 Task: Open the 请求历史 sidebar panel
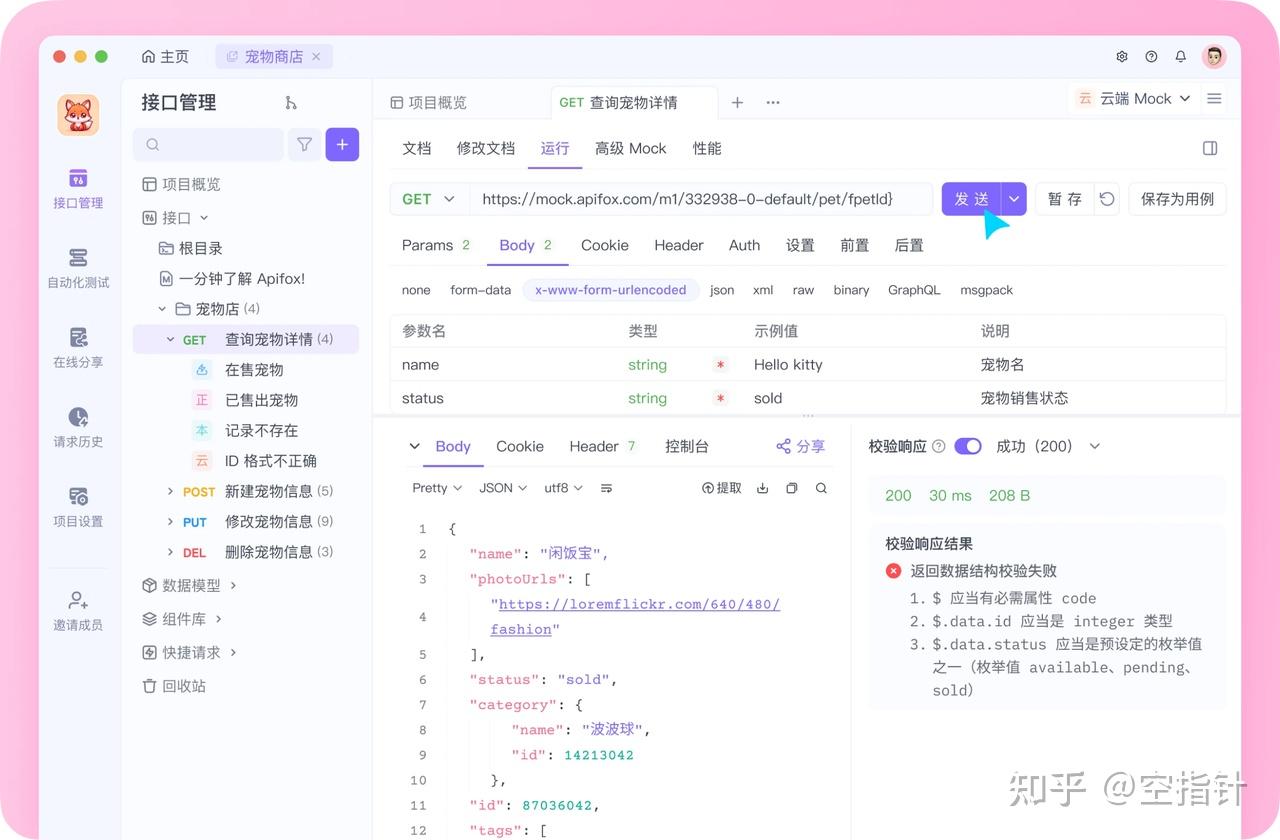[78, 427]
